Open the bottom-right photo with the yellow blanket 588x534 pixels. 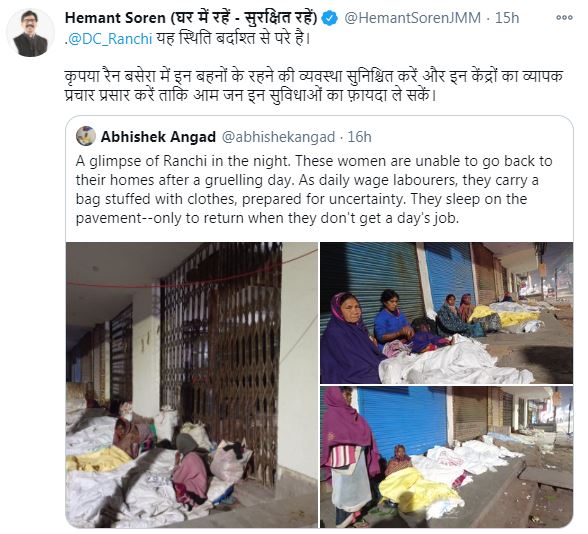446,457
